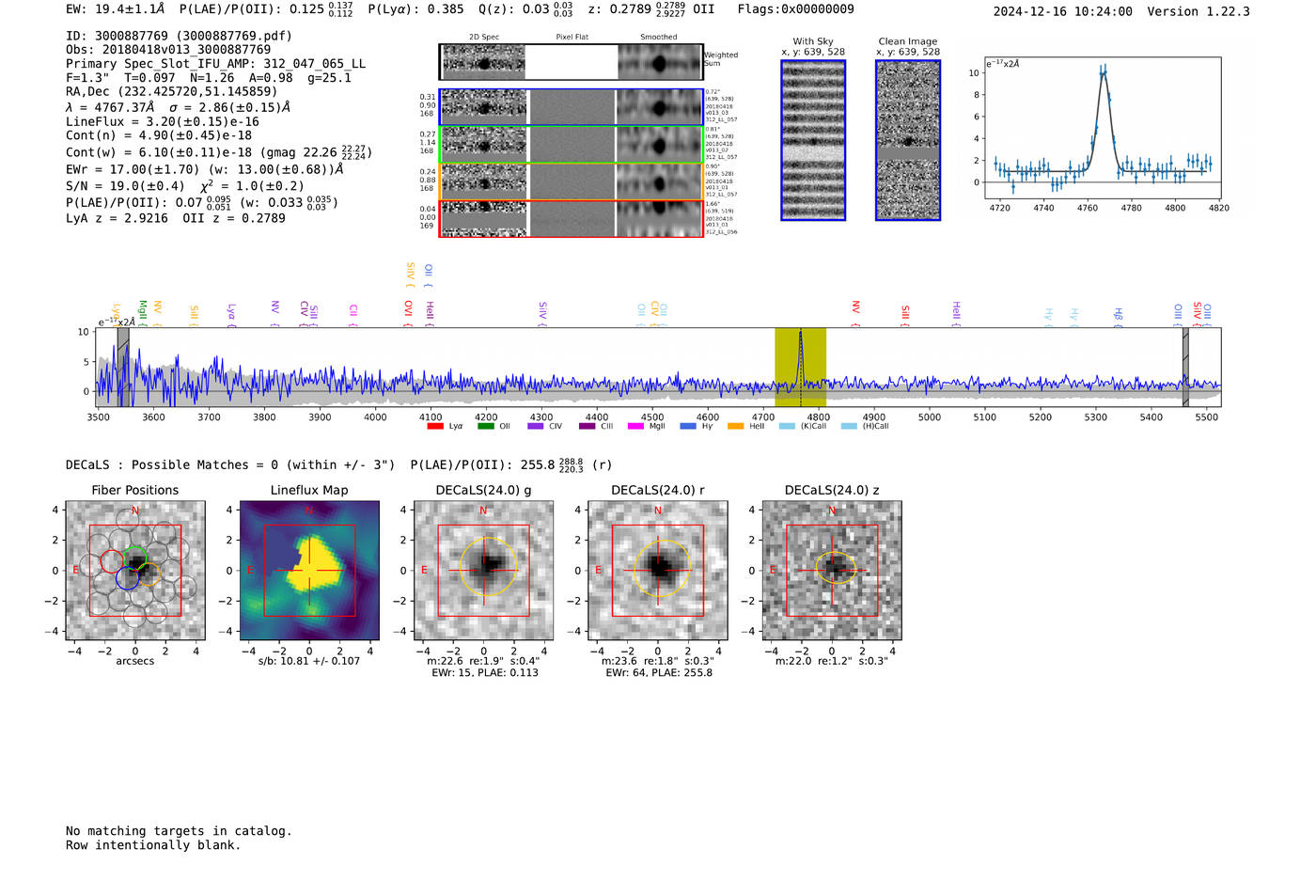Click the Weighted Sum 2D Spec cutout
This screenshot has height=896, width=1316.
[484, 62]
